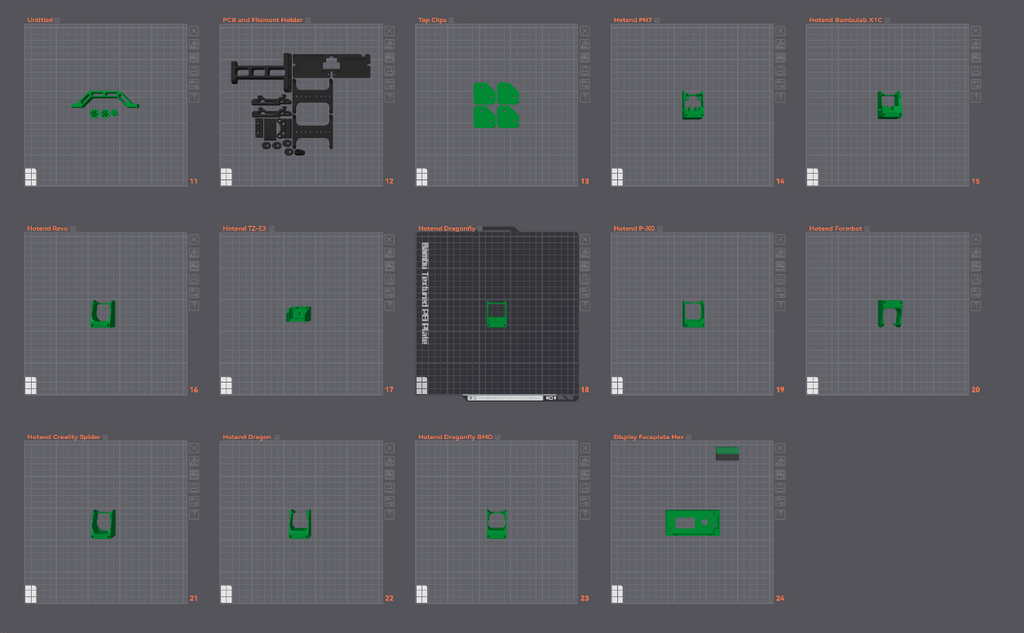This screenshot has width=1024, height=633.
Task: Arrange the Hotend Creality Spider plate
Action: 194,475
